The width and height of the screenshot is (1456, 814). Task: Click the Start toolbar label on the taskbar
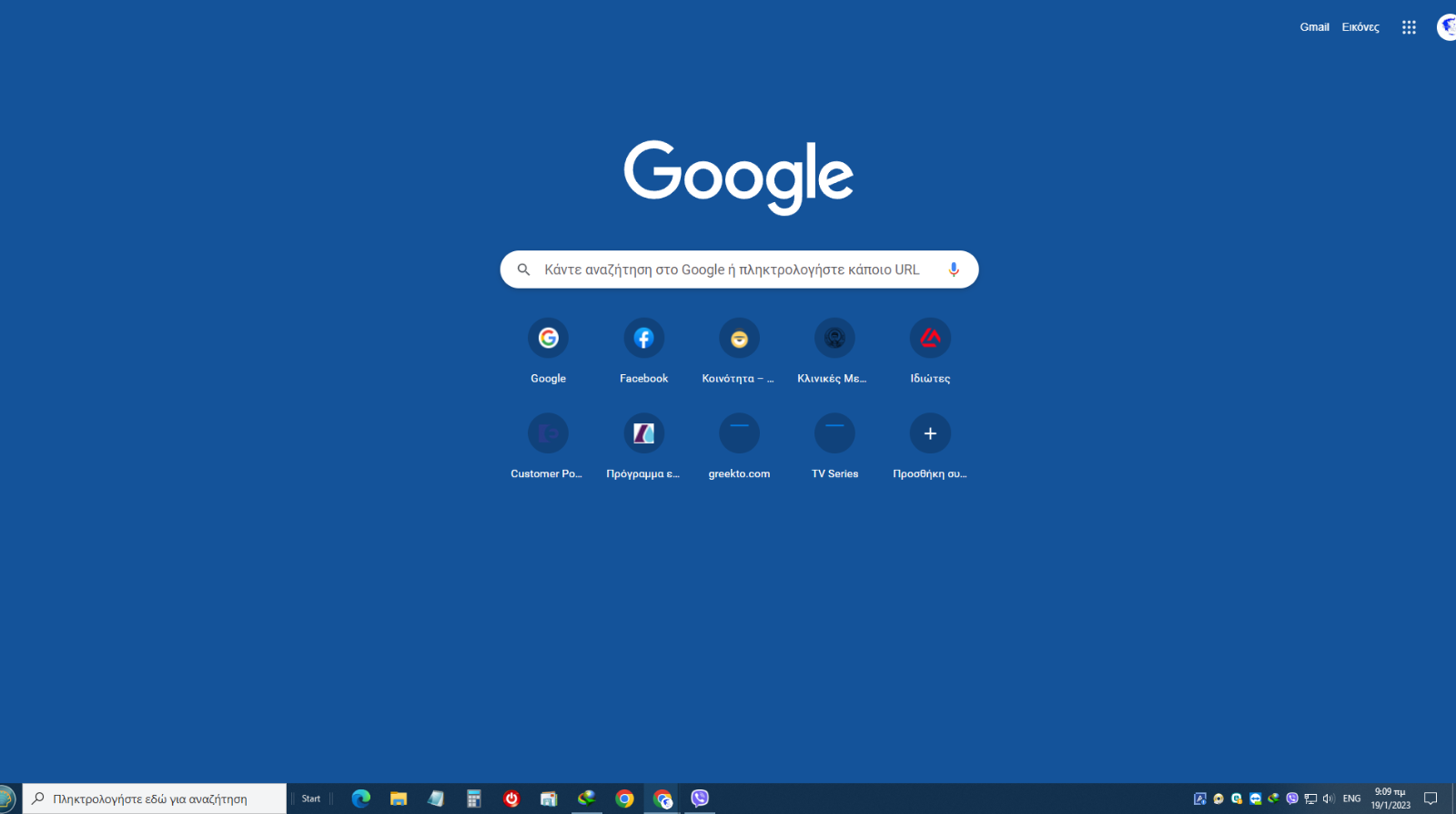[x=311, y=799]
